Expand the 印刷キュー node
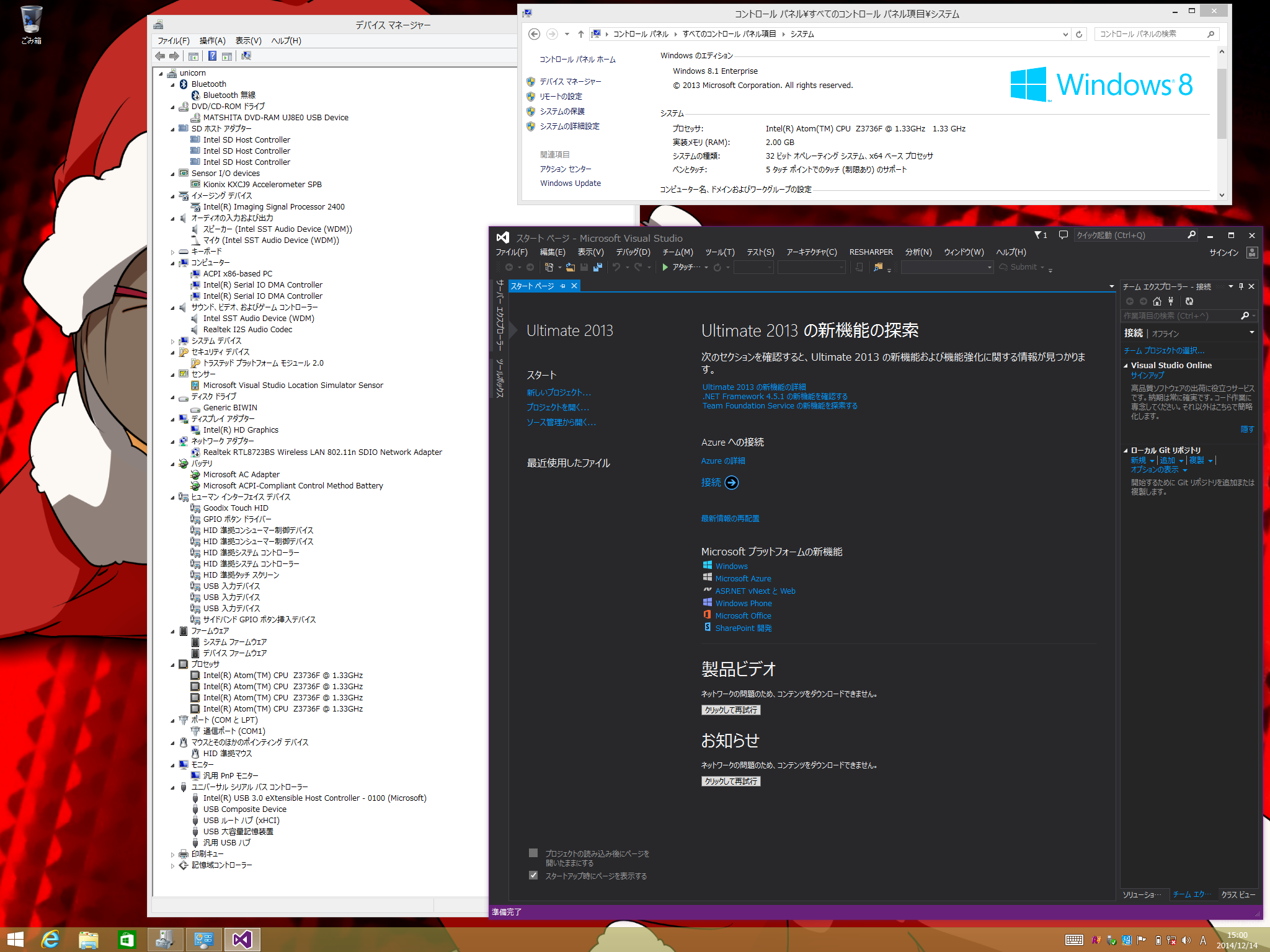The height and width of the screenshot is (952, 1270). tap(173, 855)
